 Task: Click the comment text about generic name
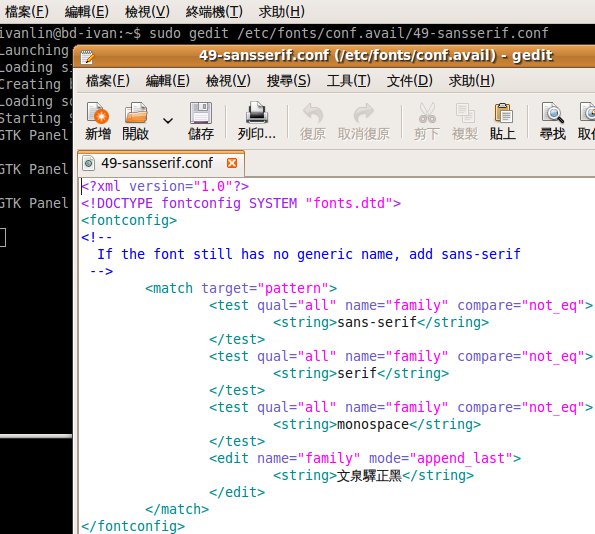pyautogui.click(x=309, y=254)
